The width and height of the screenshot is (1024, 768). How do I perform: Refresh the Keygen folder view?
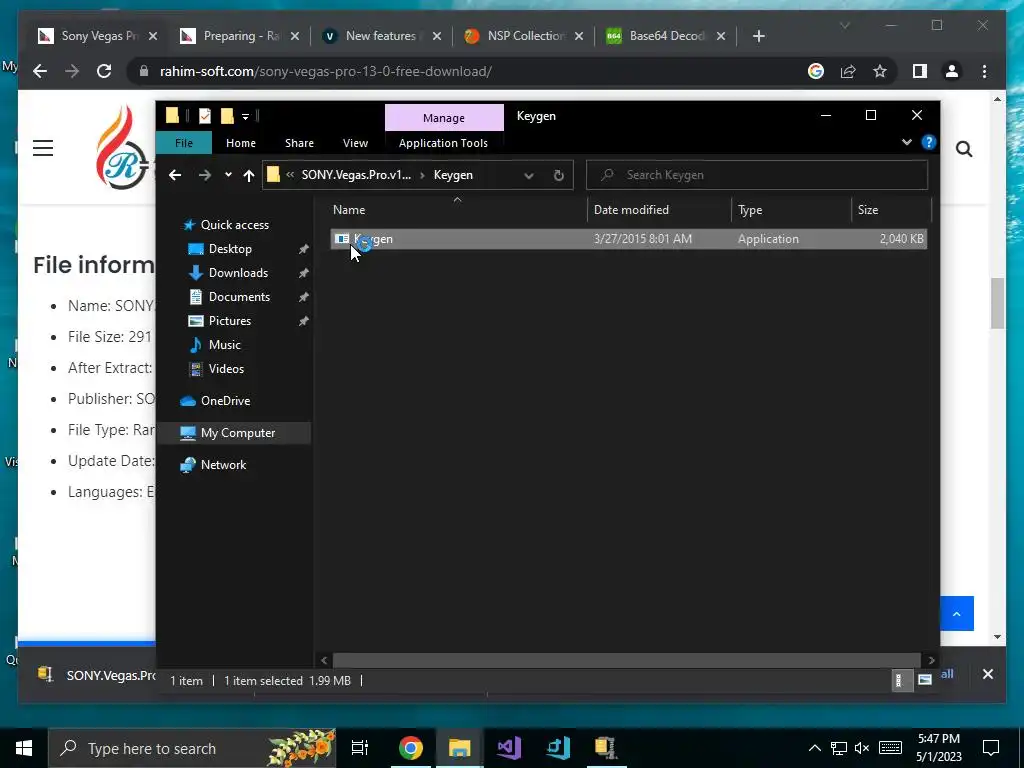click(x=558, y=175)
